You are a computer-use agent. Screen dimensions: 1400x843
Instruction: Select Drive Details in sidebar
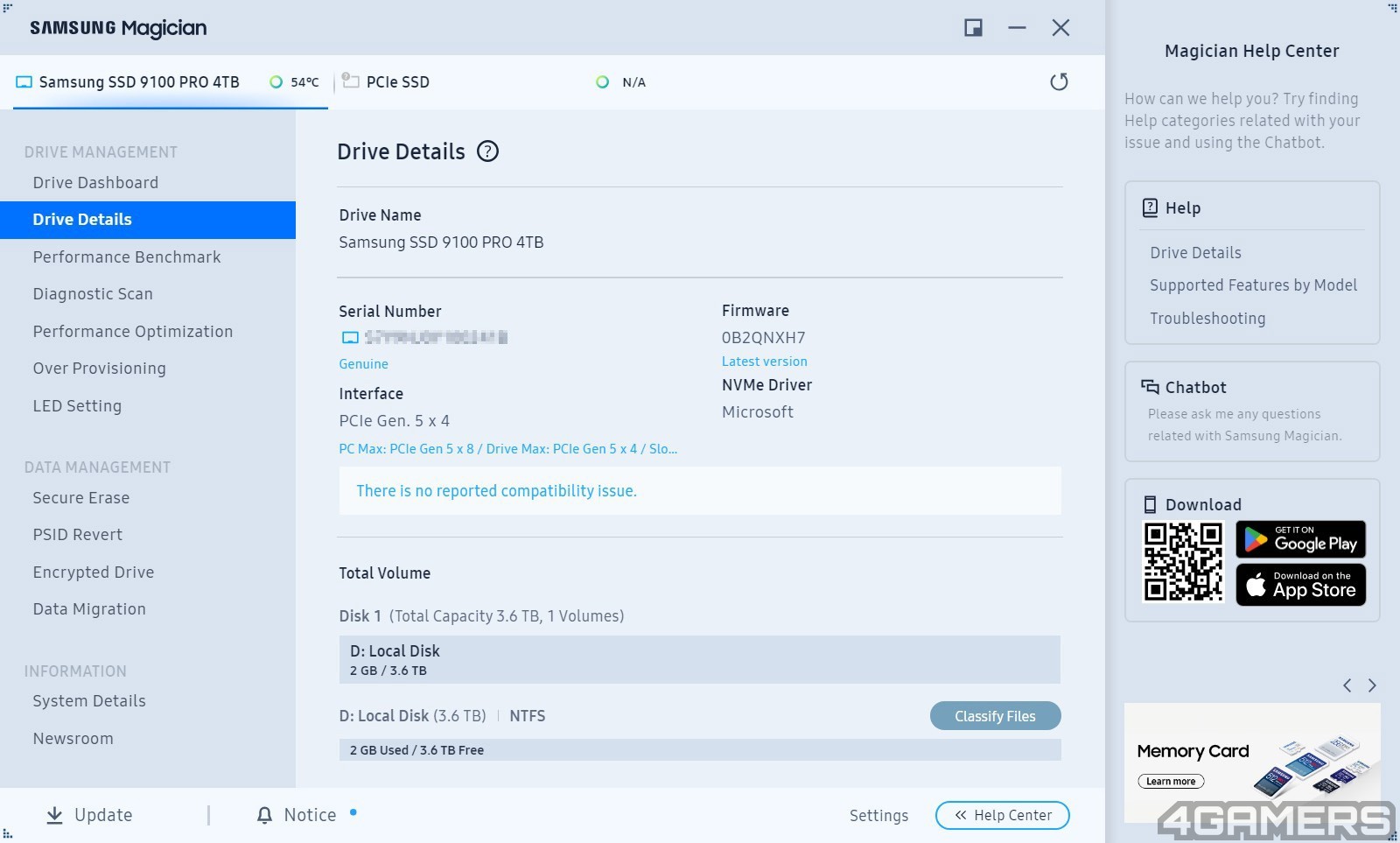148,220
